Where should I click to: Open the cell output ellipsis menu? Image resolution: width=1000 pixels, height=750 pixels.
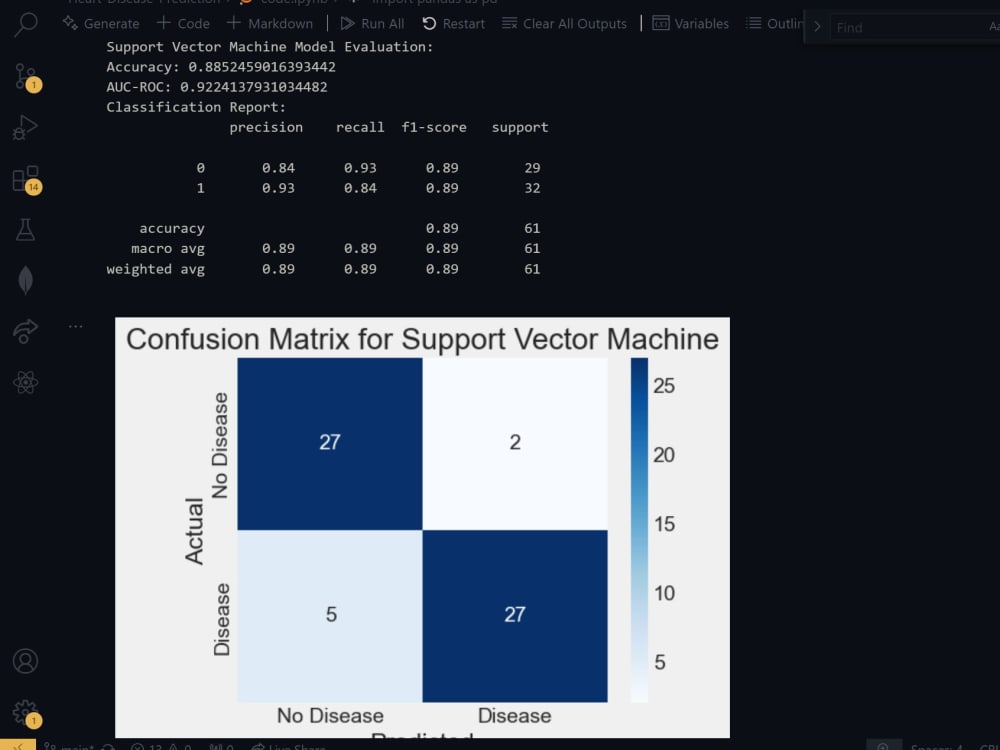coord(75,327)
